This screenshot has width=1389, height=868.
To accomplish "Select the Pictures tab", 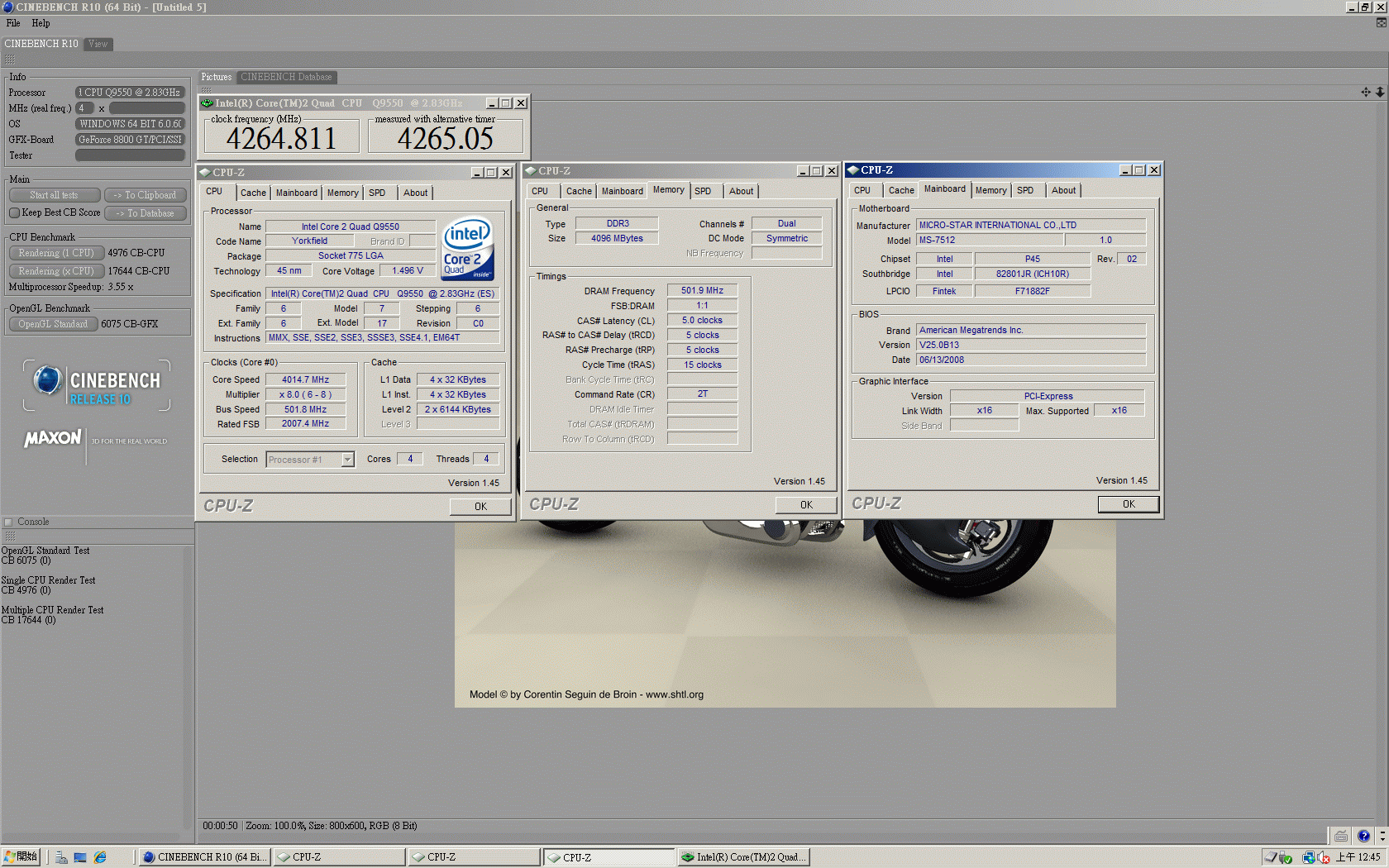I will coord(217,77).
